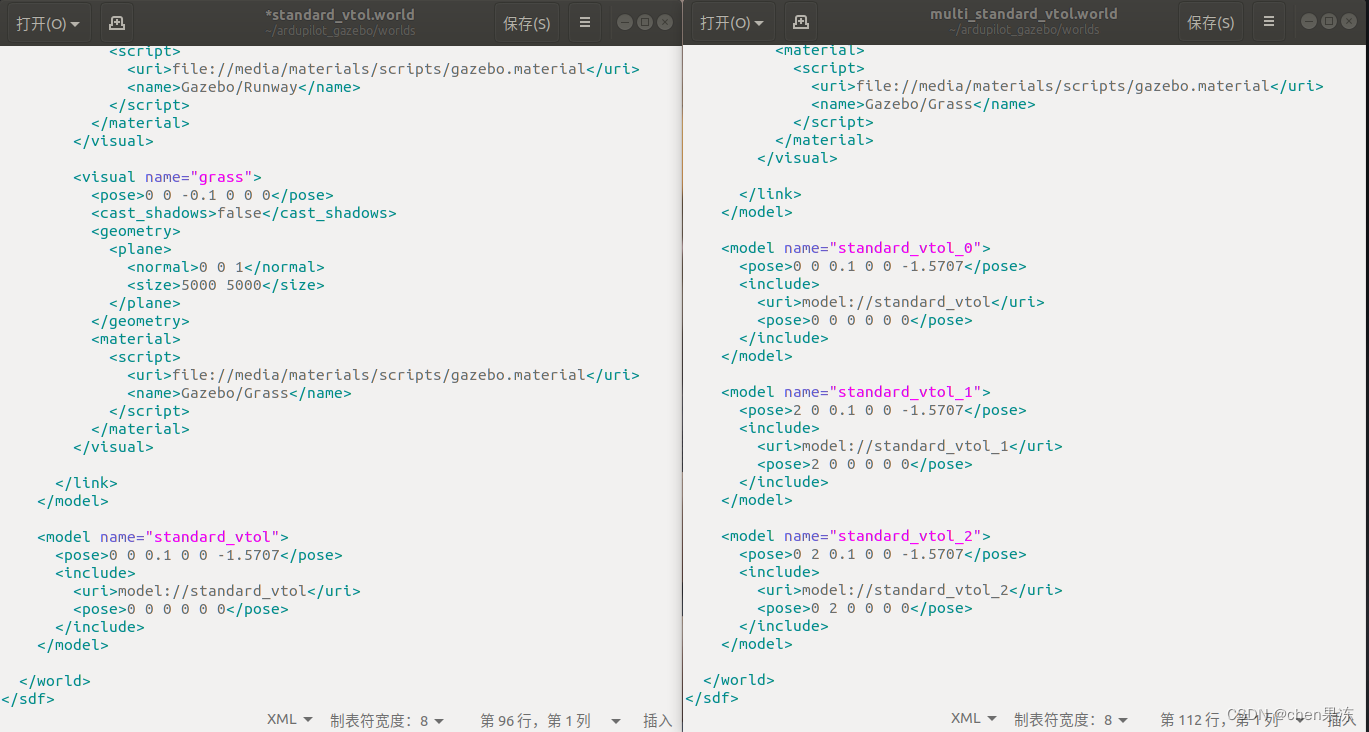1369x732 pixels.
Task: Click closing </world> tag in left window
Action: point(55,681)
